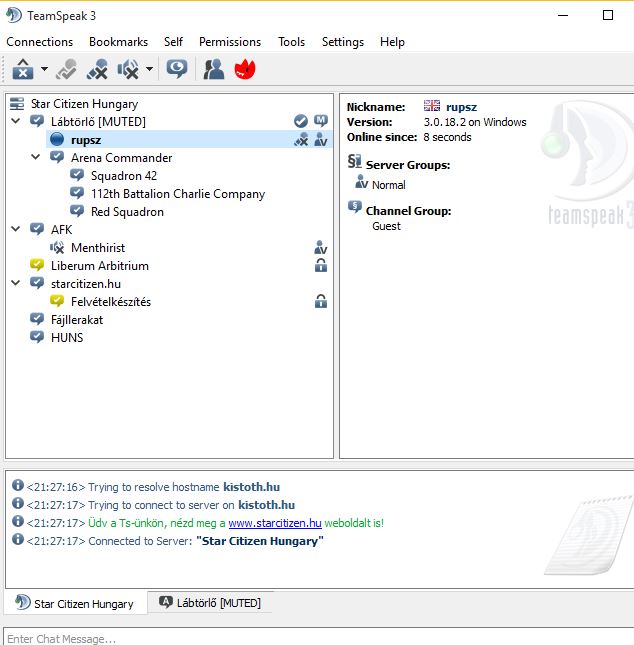
Task: Open the Settings menu
Action: pyautogui.click(x=343, y=42)
